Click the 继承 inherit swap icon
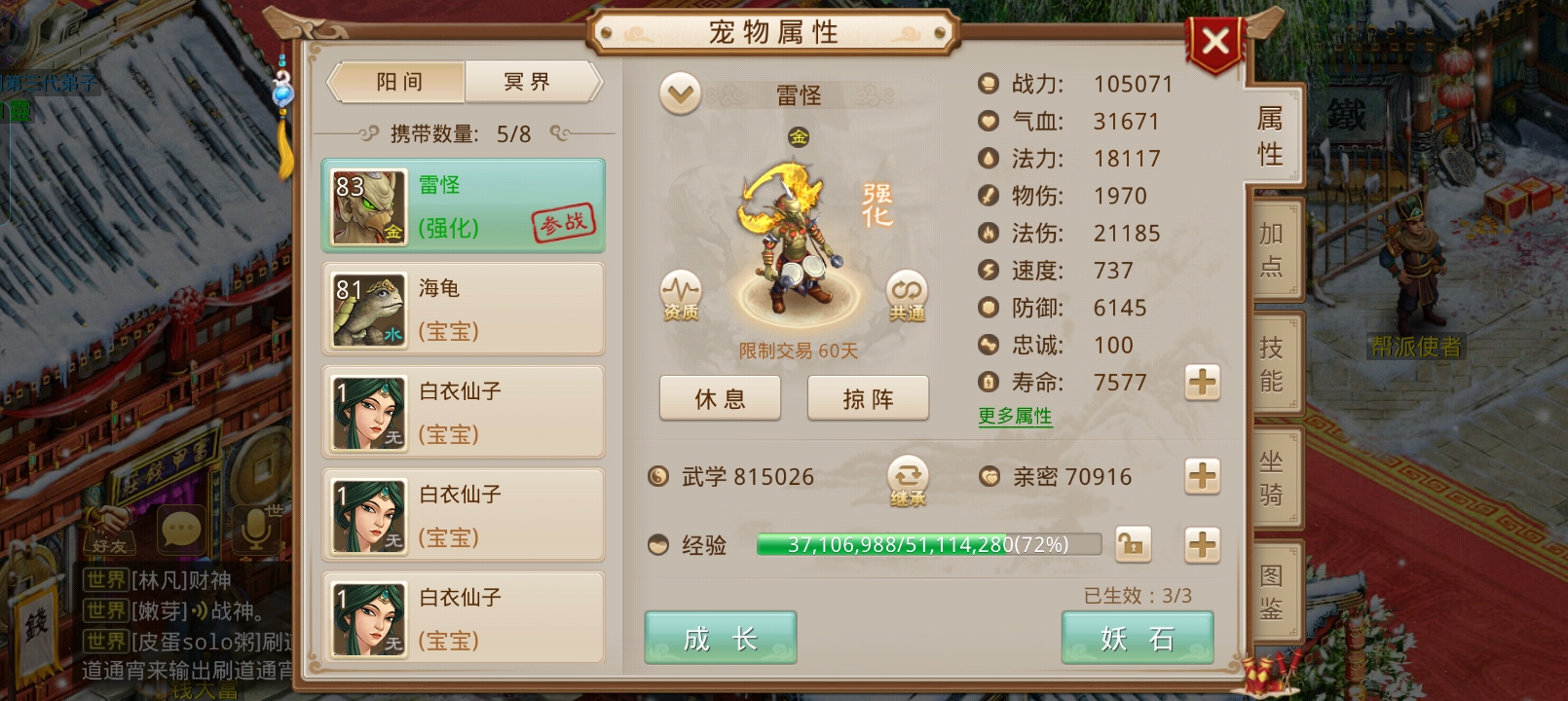 click(908, 481)
